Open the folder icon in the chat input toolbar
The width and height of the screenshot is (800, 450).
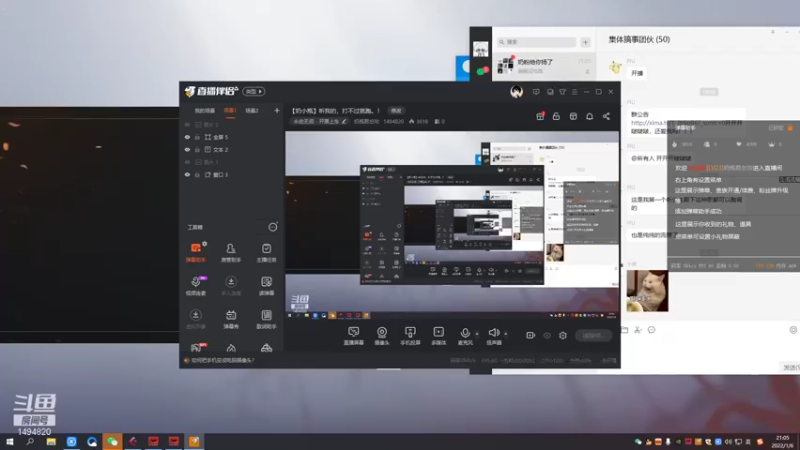tap(624, 330)
